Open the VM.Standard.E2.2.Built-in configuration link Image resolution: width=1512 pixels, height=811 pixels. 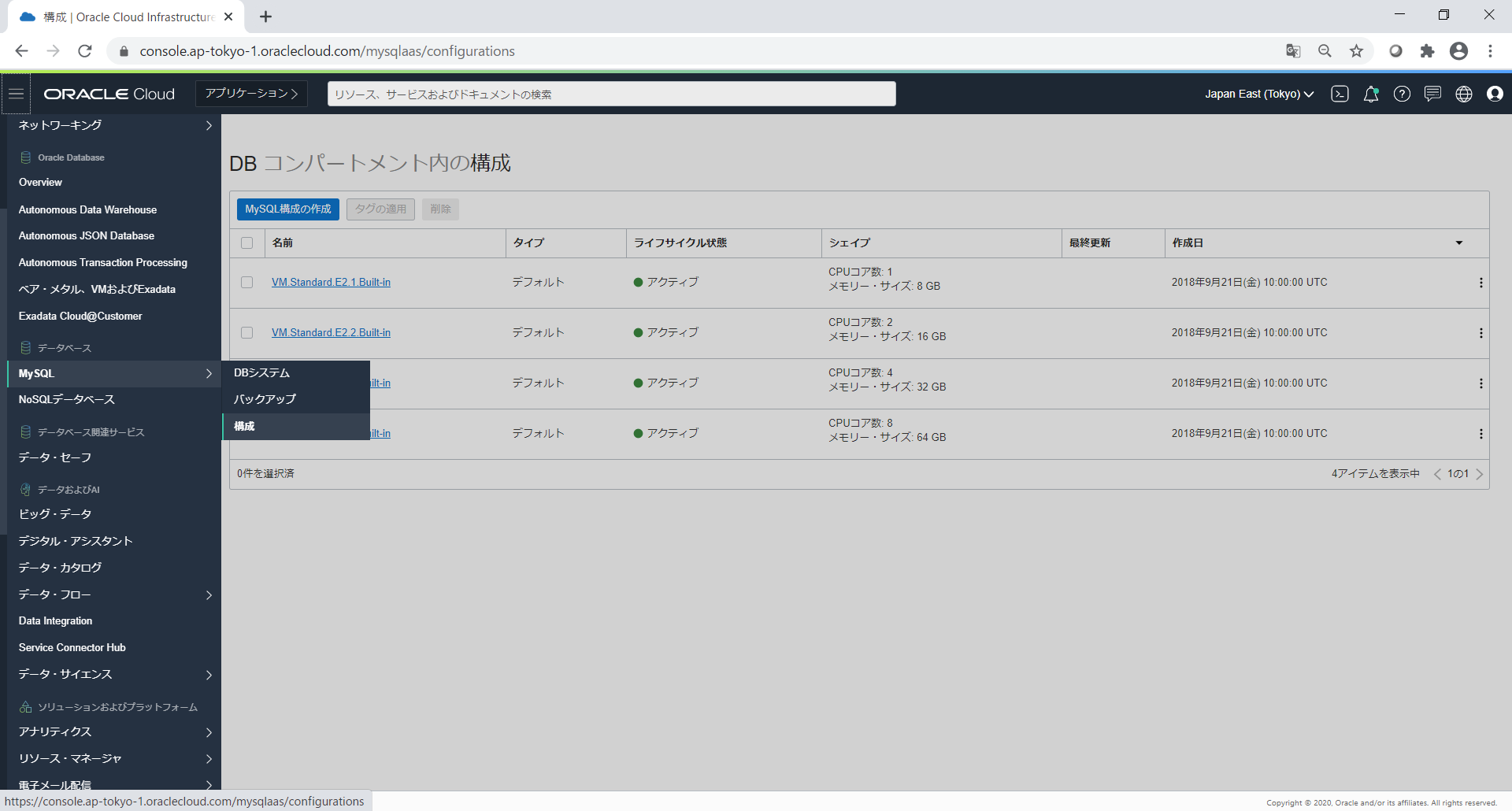[331, 333]
